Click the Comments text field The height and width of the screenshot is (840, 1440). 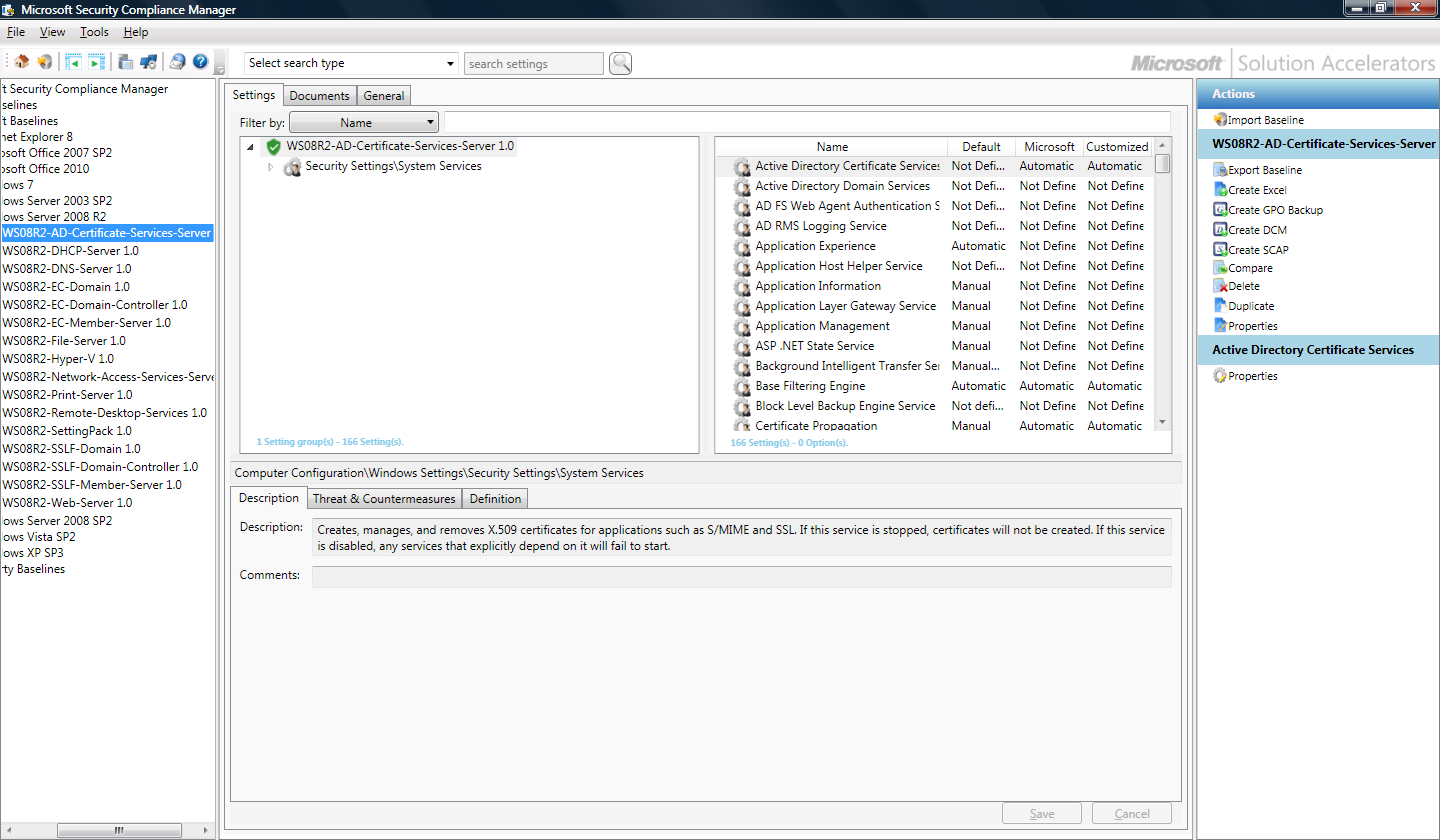pyautogui.click(x=741, y=577)
